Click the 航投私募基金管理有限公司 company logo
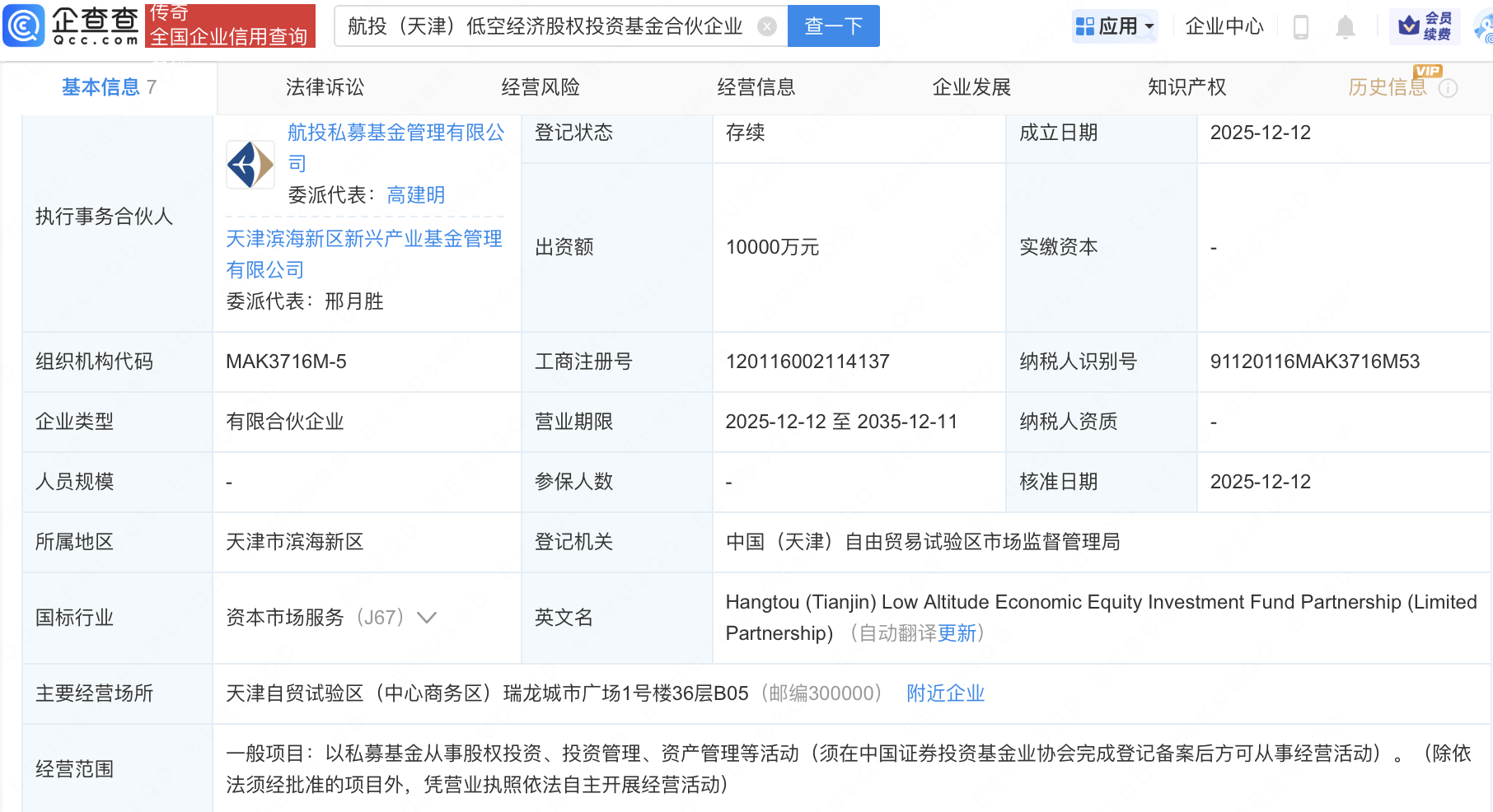 [x=250, y=164]
